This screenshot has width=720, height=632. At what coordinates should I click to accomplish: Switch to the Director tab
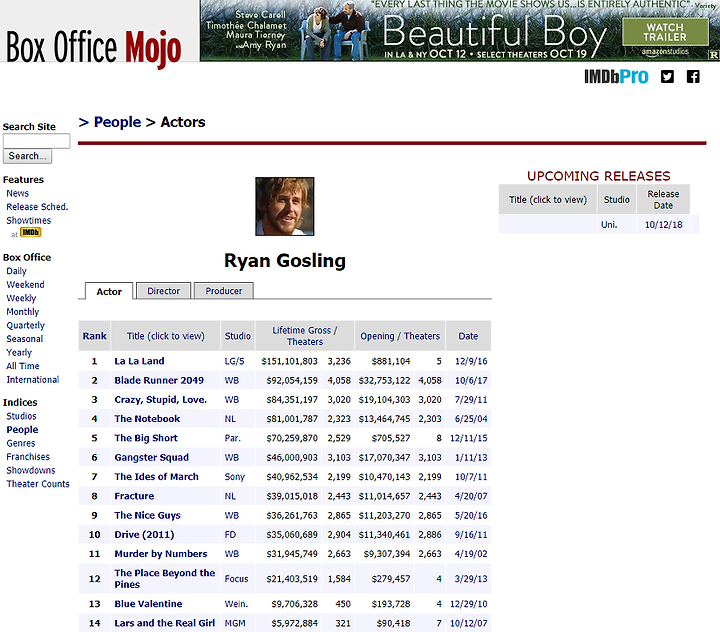click(x=163, y=291)
